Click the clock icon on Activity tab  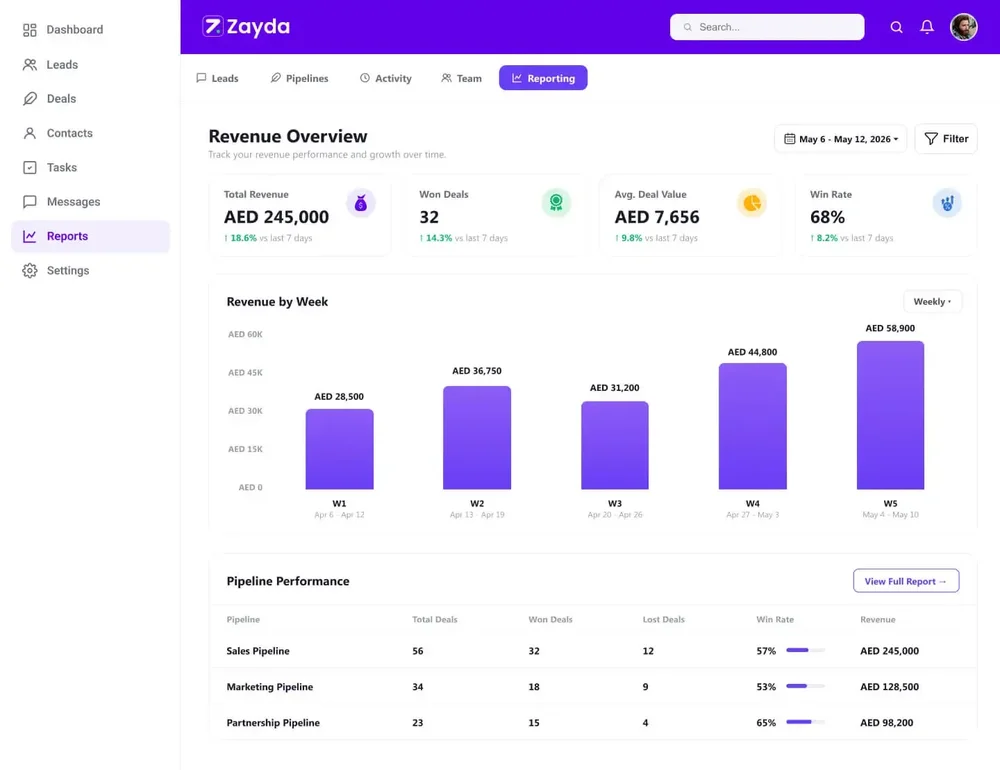(365, 78)
